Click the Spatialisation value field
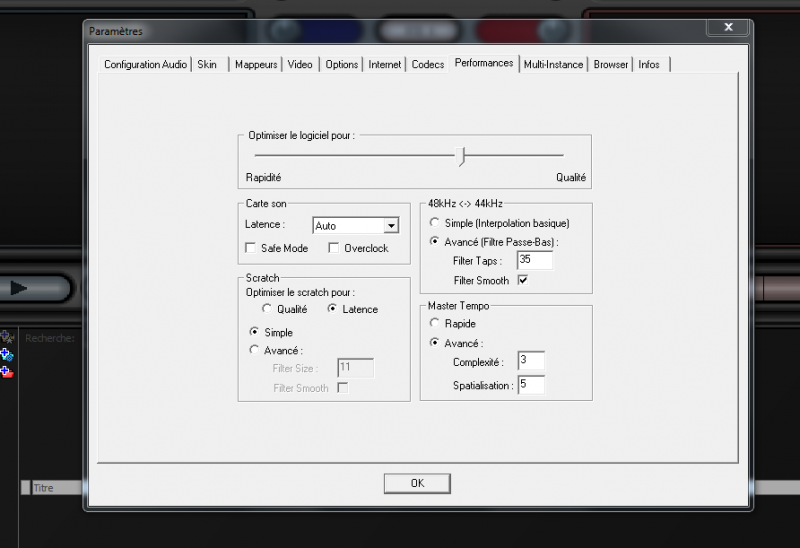 point(530,385)
